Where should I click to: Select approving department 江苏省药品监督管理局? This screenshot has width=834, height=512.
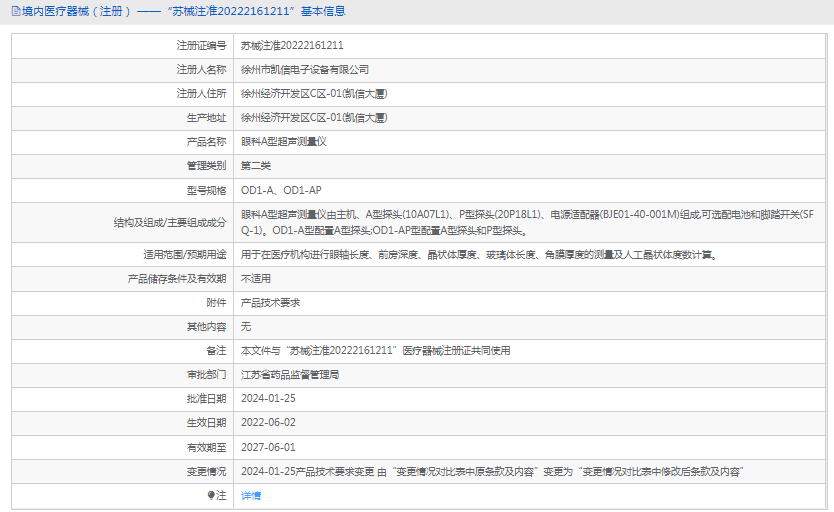[290, 375]
